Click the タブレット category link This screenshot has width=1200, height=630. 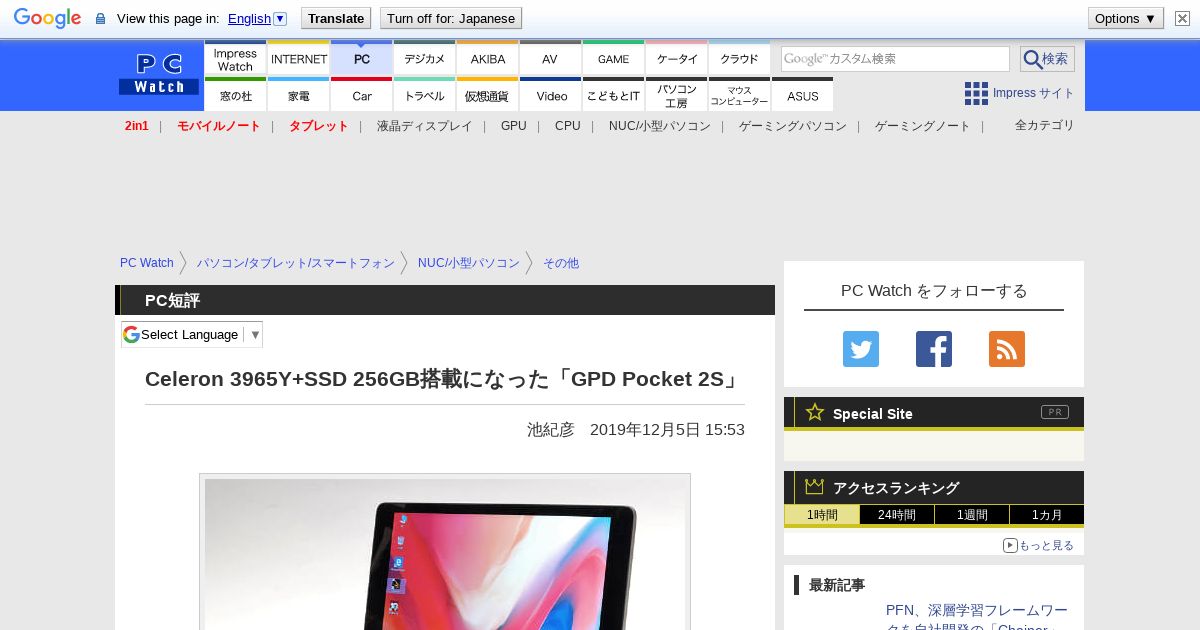(319, 126)
